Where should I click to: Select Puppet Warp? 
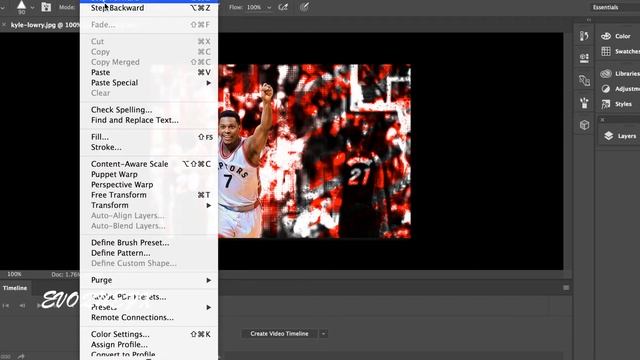[149, 174]
